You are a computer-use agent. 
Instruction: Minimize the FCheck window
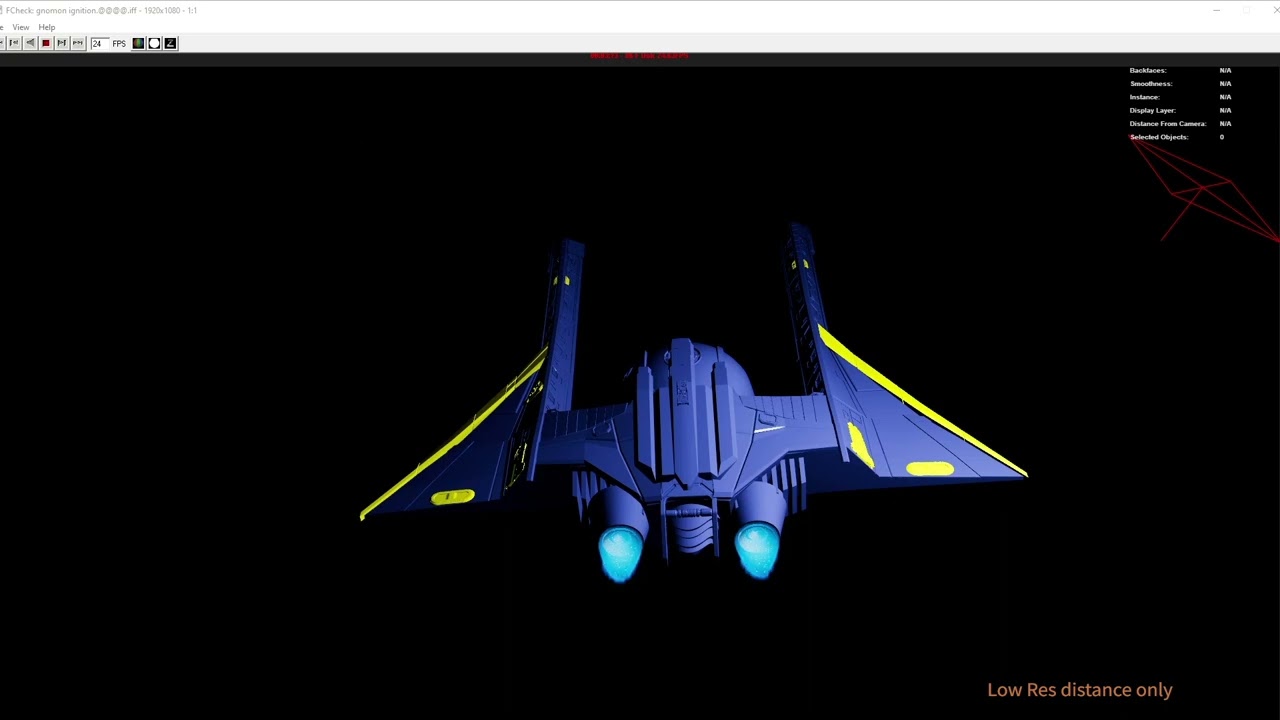pyautogui.click(x=1216, y=10)
